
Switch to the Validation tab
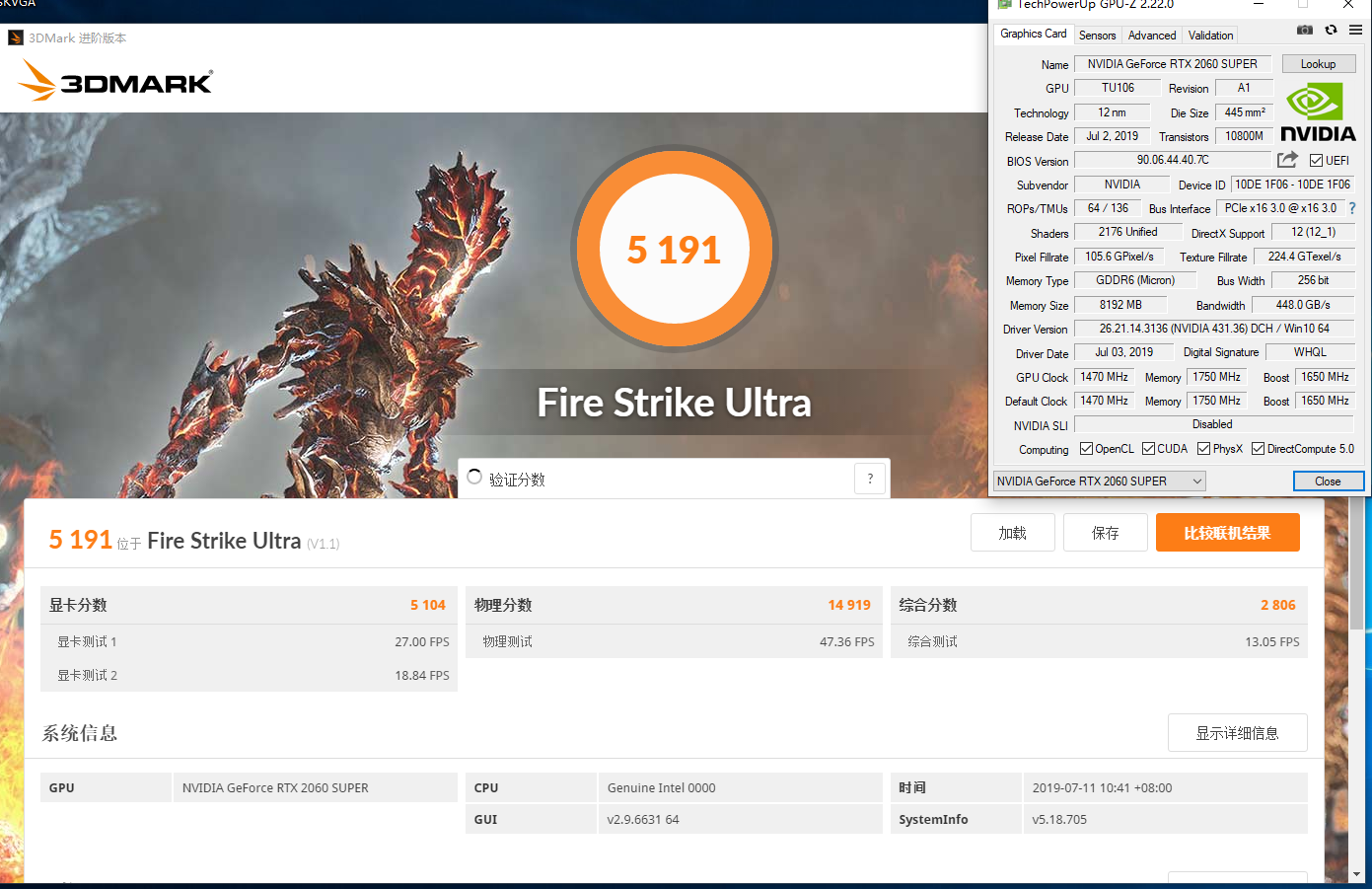pos(1210,36)
